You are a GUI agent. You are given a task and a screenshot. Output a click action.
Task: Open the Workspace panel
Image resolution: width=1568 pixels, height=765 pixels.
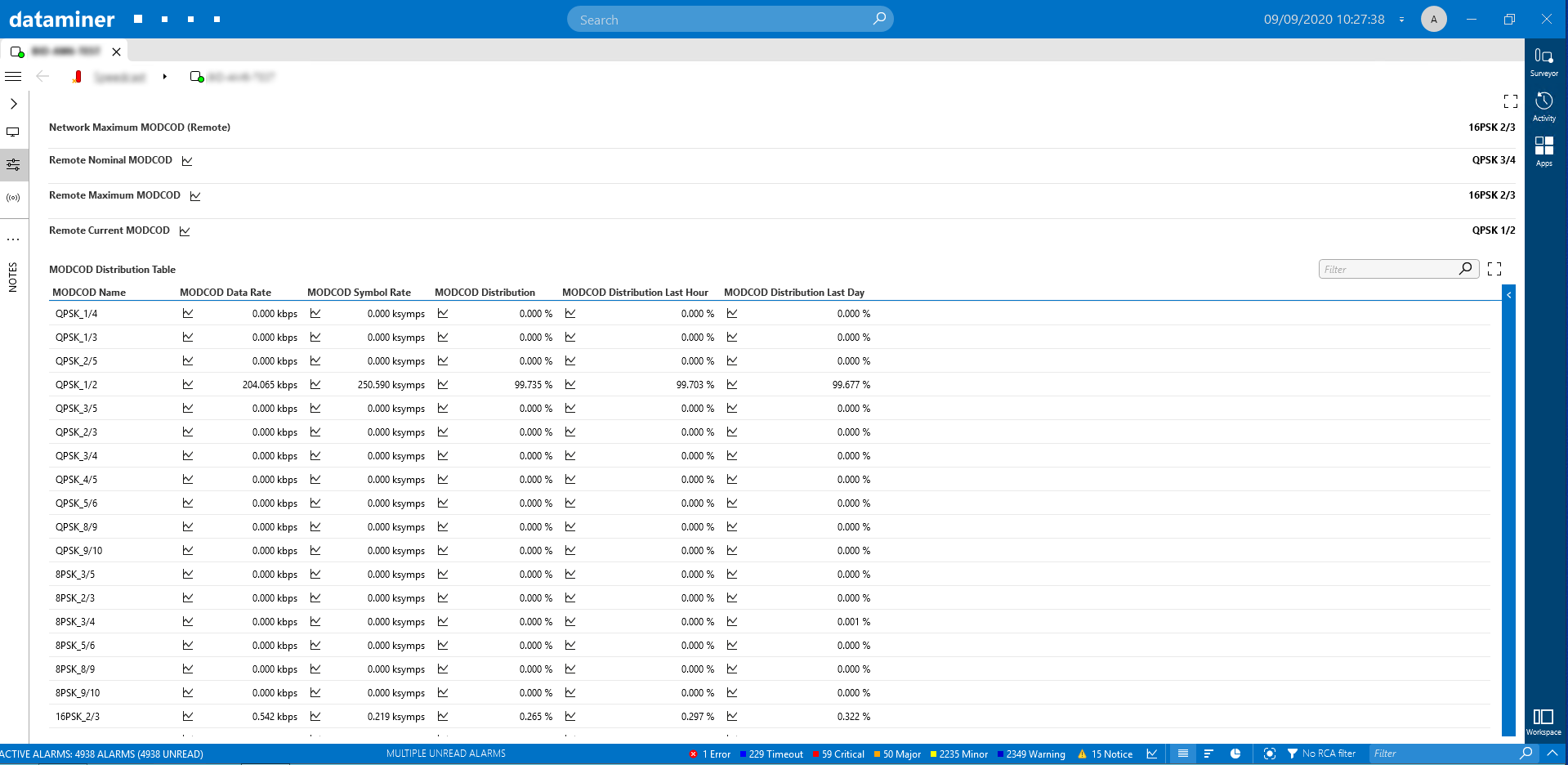pos(1543,722)
